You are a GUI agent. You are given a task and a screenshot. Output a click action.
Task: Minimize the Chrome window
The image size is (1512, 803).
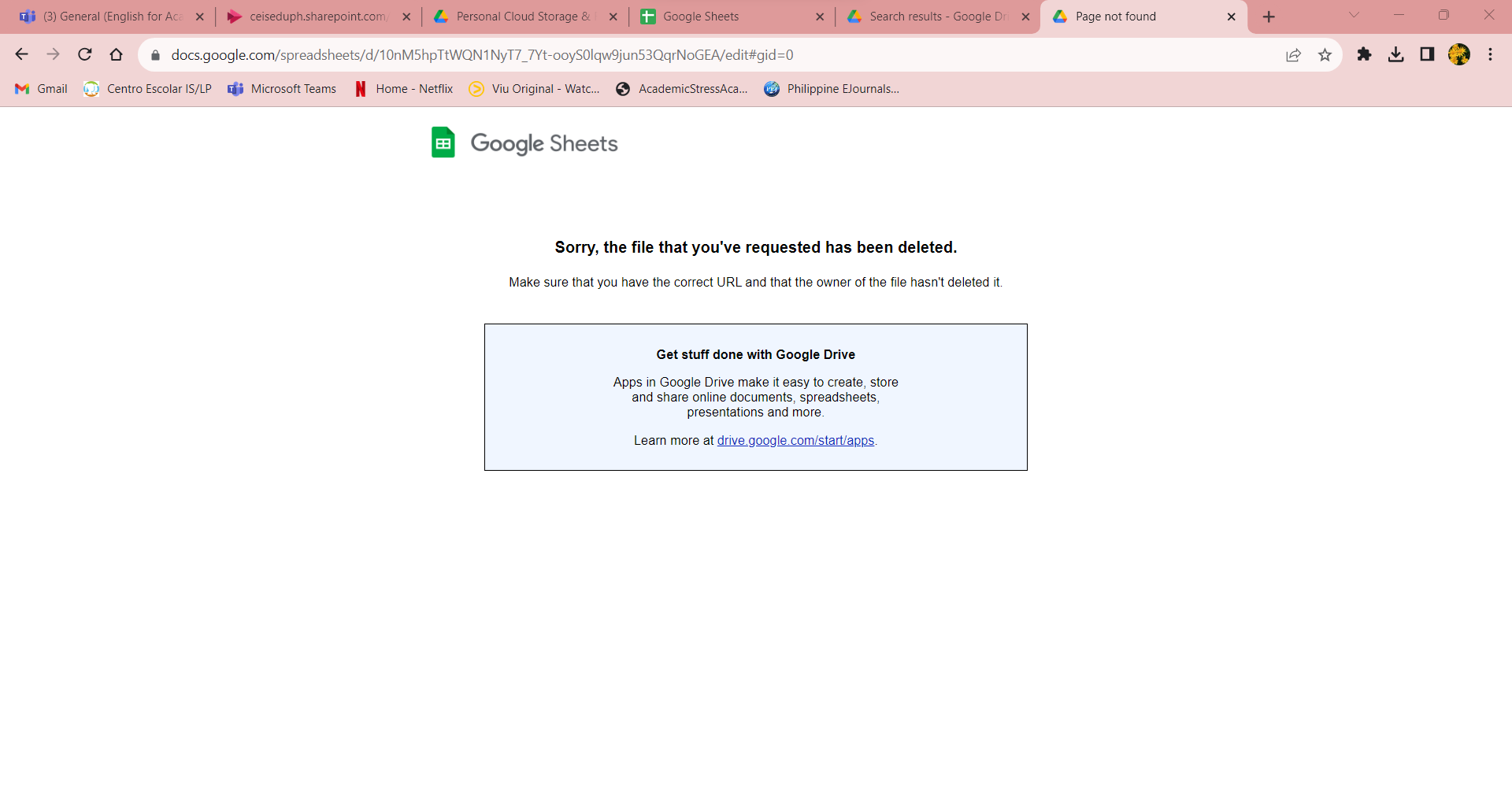1399,15
